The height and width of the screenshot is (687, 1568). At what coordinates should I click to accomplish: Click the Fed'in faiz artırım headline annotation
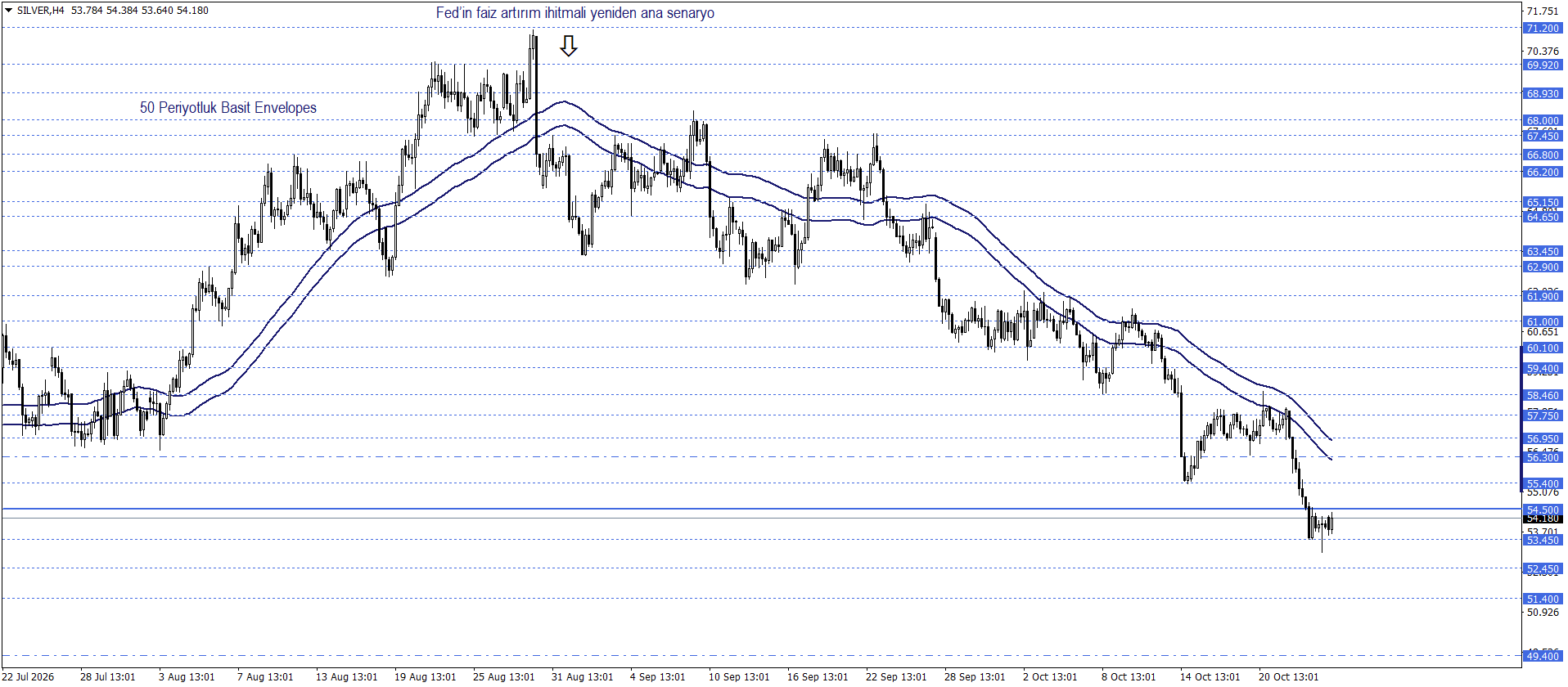tap(575, 13)
